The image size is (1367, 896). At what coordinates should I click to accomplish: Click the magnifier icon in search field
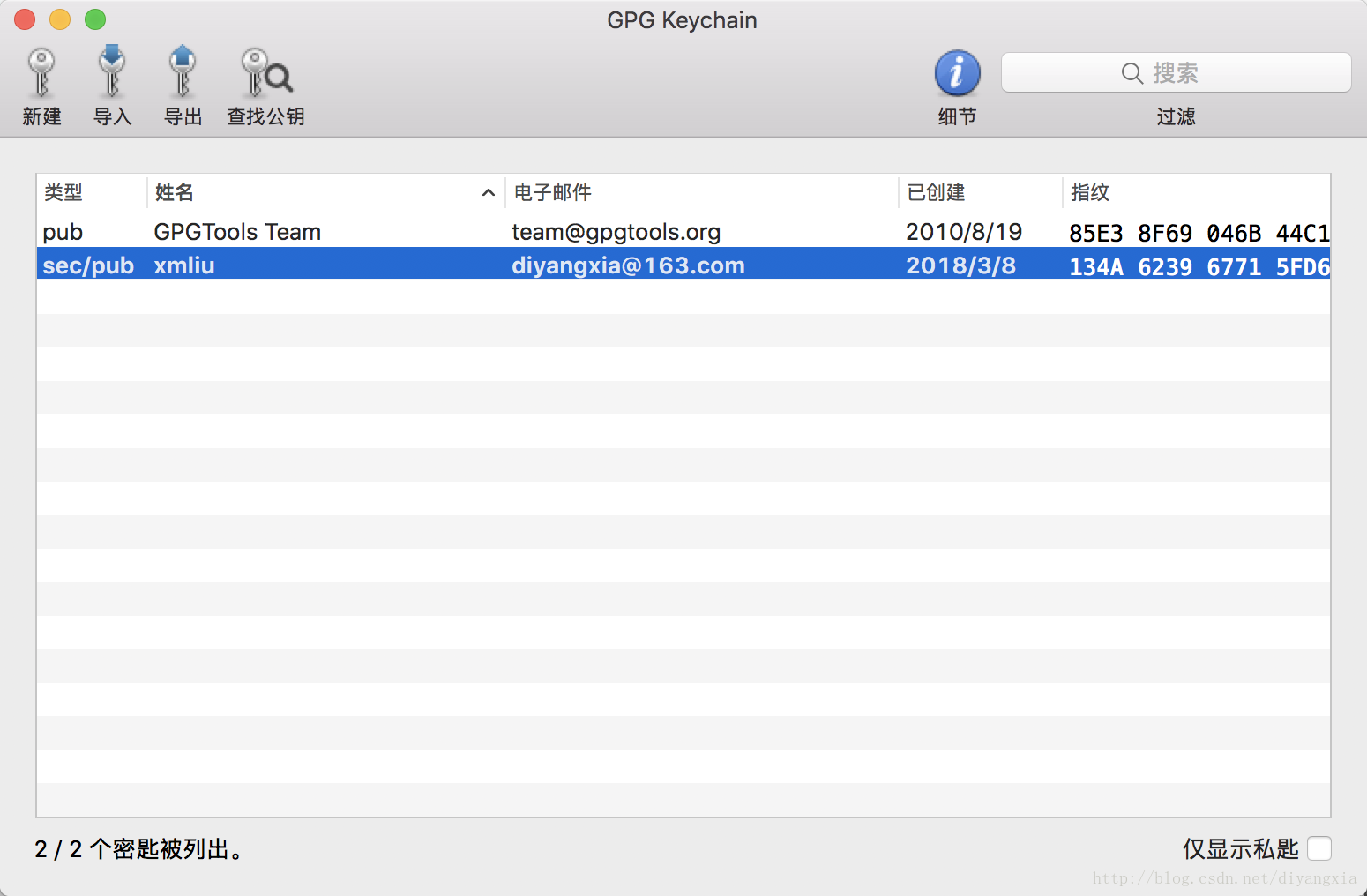click(1132, 73)
